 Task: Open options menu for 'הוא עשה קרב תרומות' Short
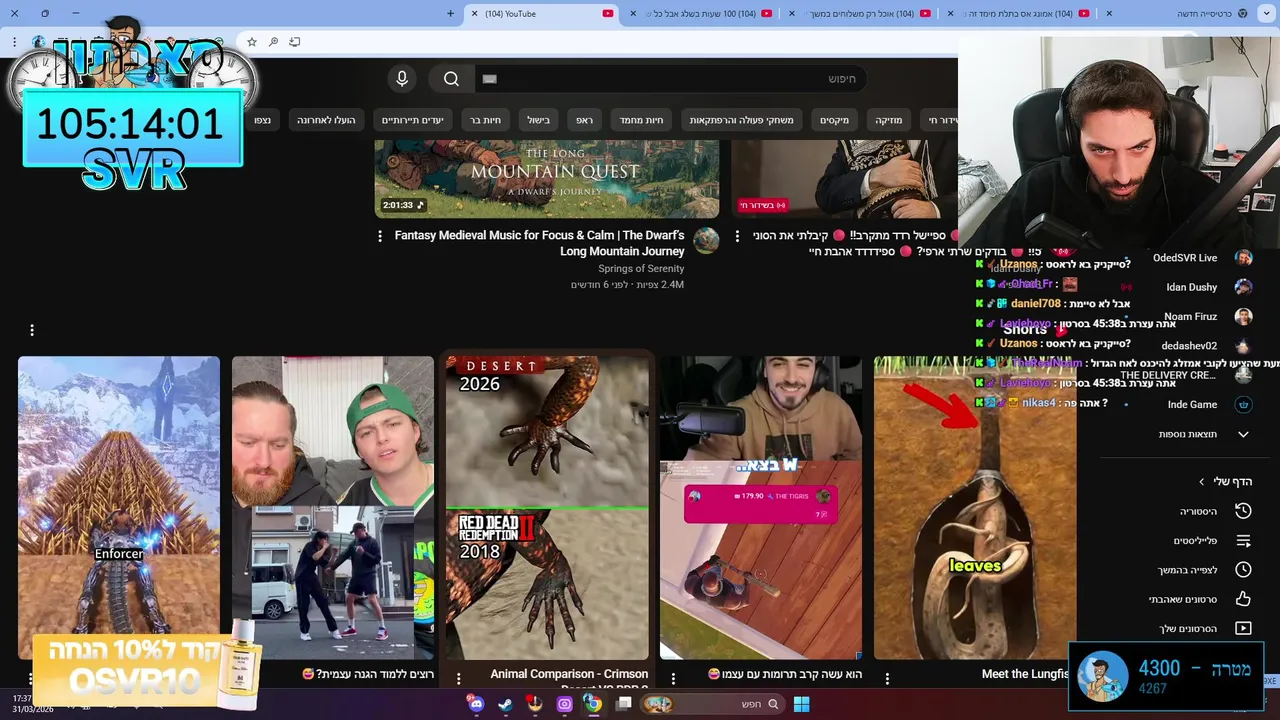(673, 678)
